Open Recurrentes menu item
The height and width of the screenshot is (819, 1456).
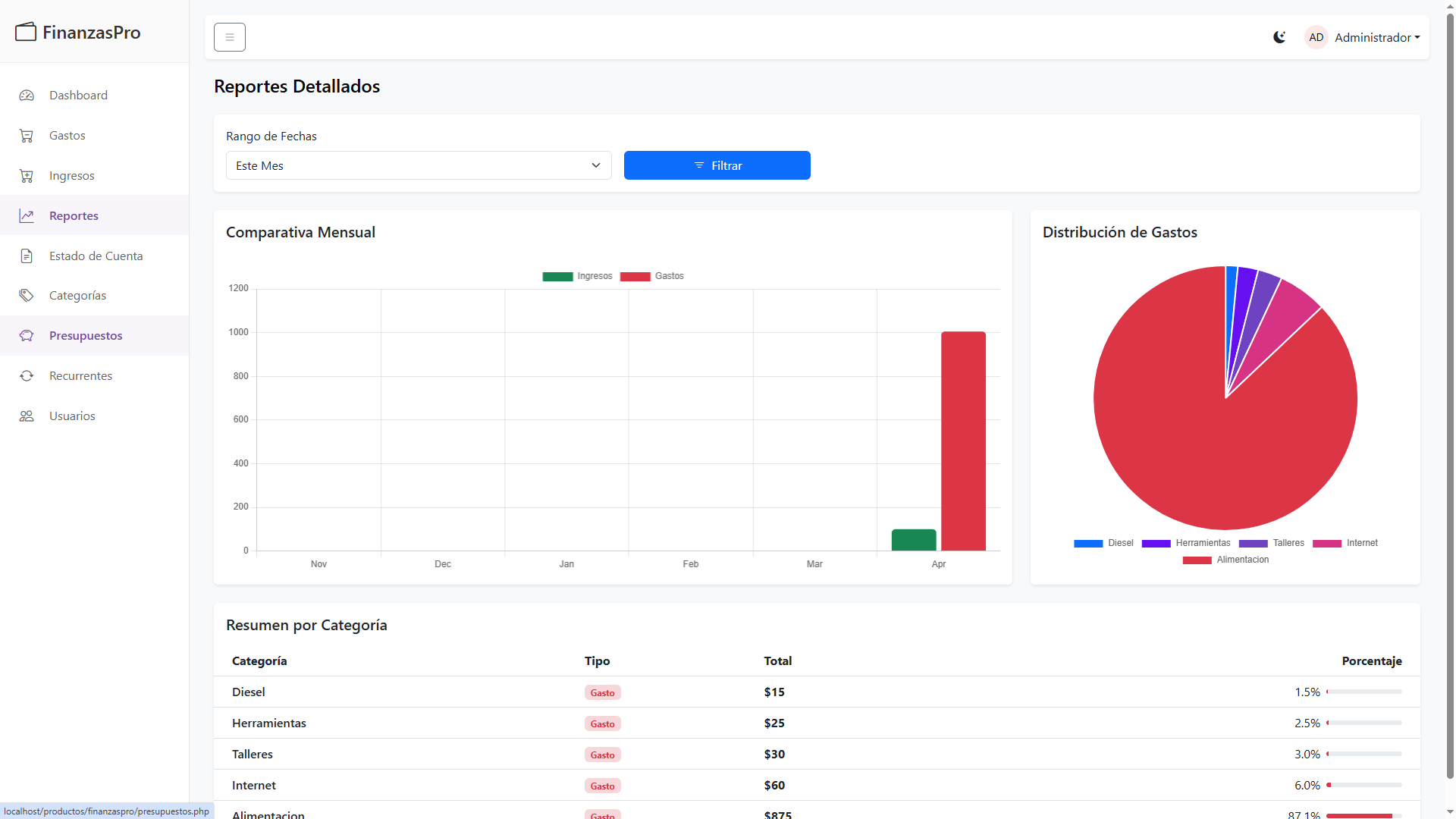[94, 376]
